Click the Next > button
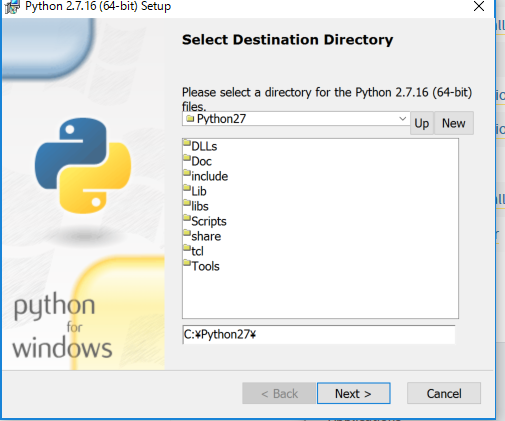Screen dimensions: 505x421 [x=353, y=393]
